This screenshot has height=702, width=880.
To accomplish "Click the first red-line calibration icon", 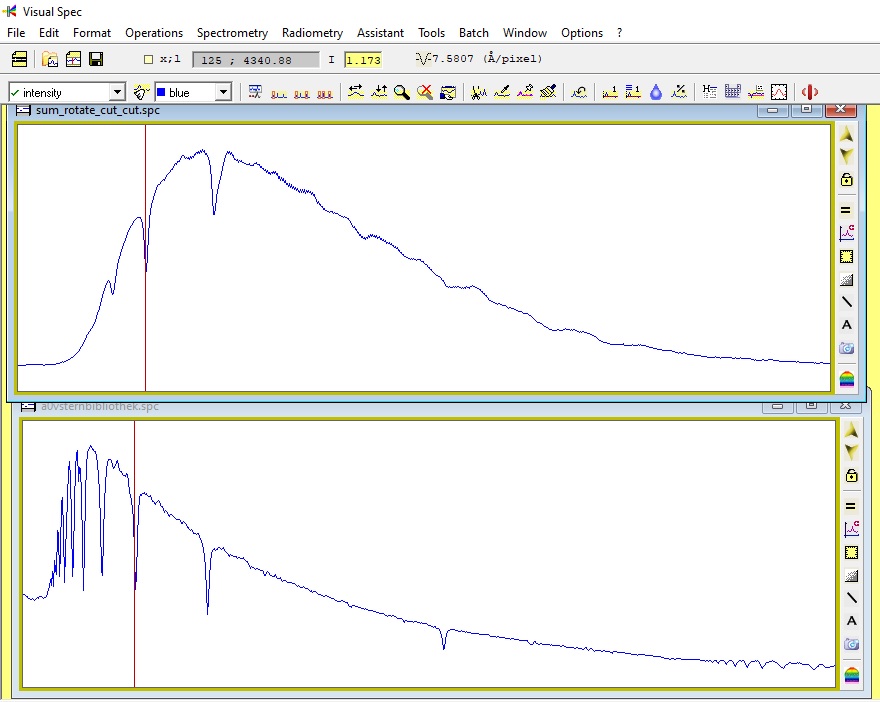I will (x=278, y=93).
